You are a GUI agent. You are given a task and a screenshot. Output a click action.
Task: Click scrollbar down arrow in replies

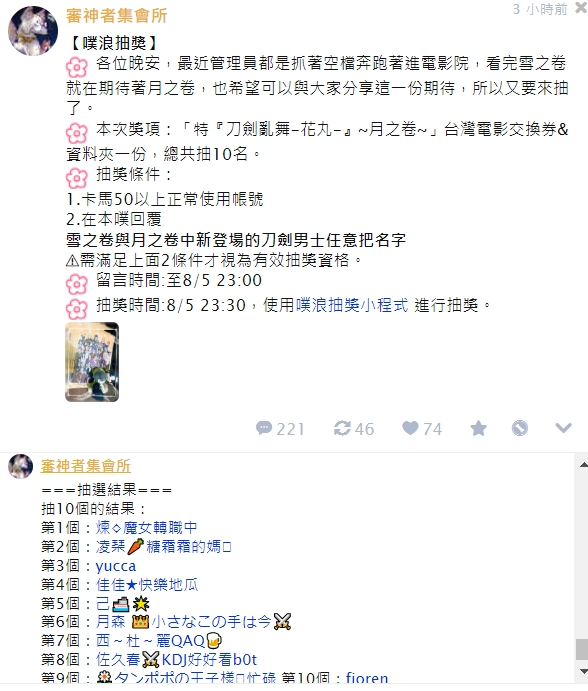[583, 672]
